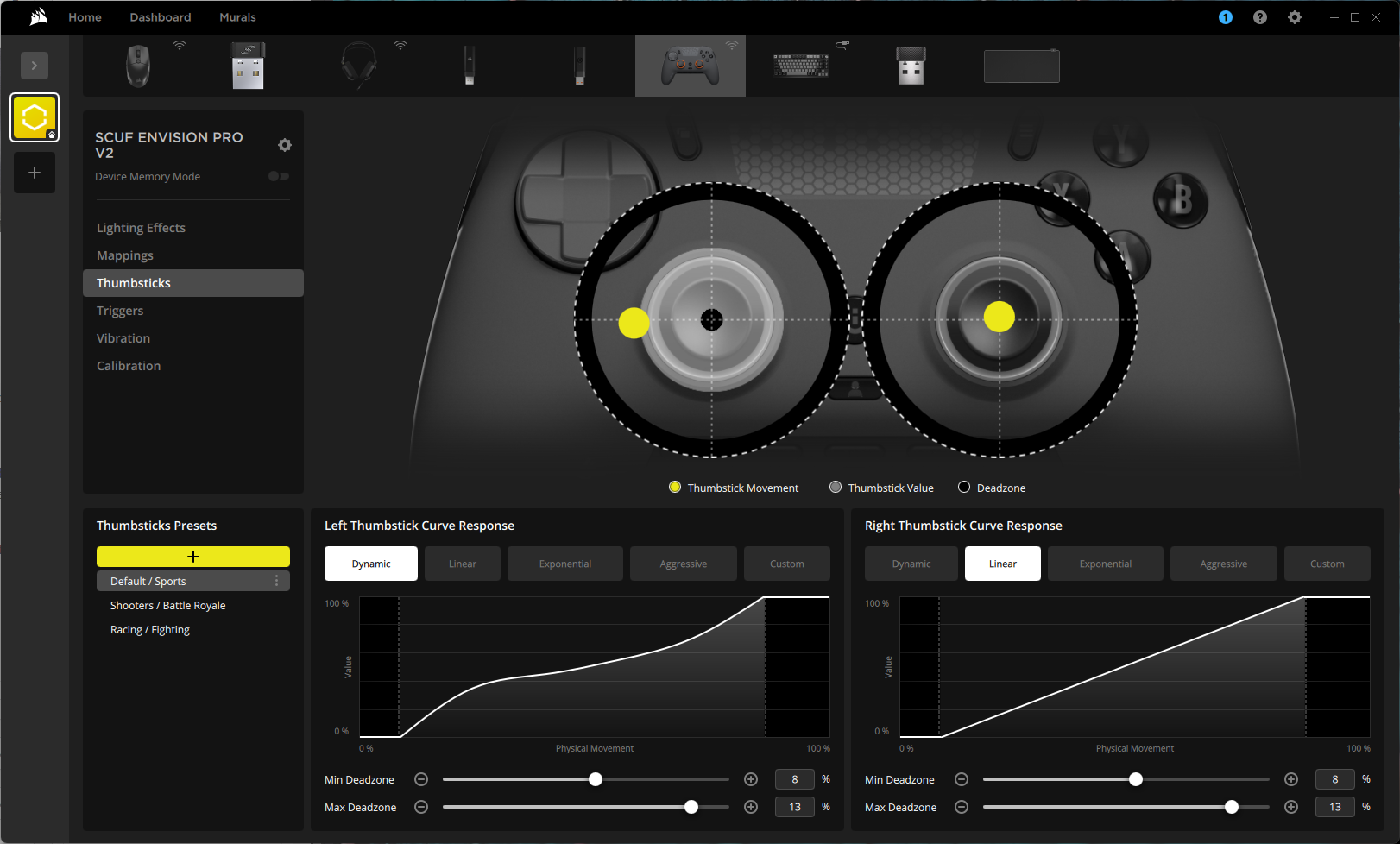1400x844 pixels.
Task: Open SCUF Envision Pro device settings gear
Action: [x=285, y=145]
